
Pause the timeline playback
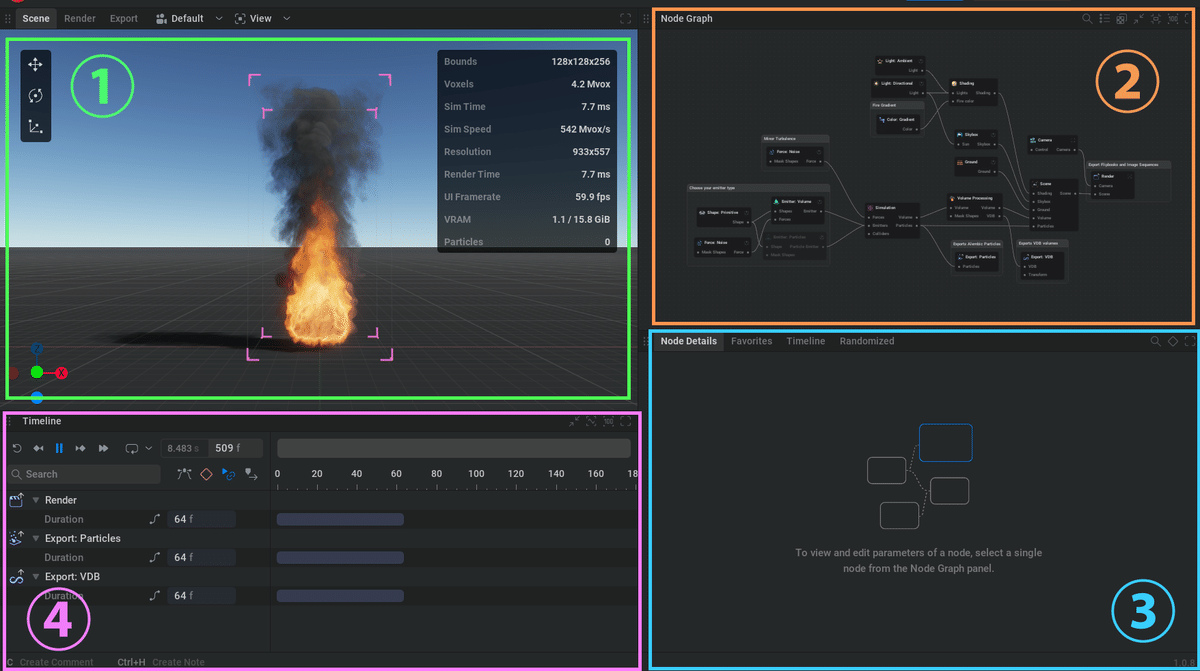pos(59,449)
